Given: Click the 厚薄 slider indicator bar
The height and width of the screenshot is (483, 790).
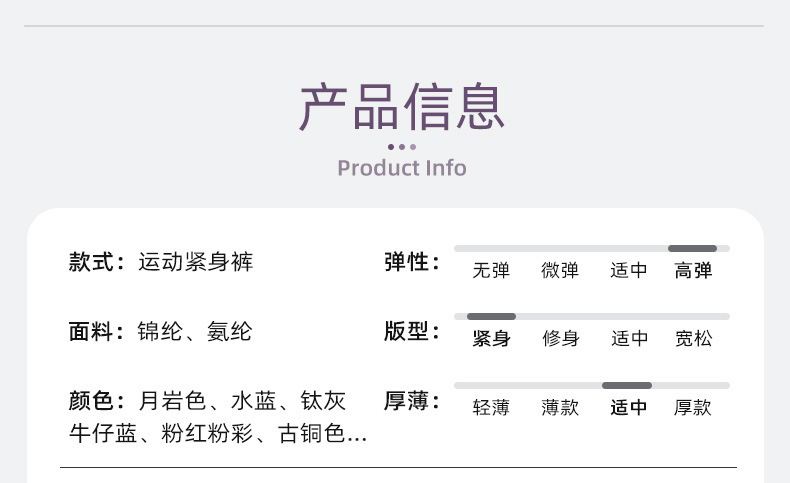Looking at the screenshot, I should [627, 385].
